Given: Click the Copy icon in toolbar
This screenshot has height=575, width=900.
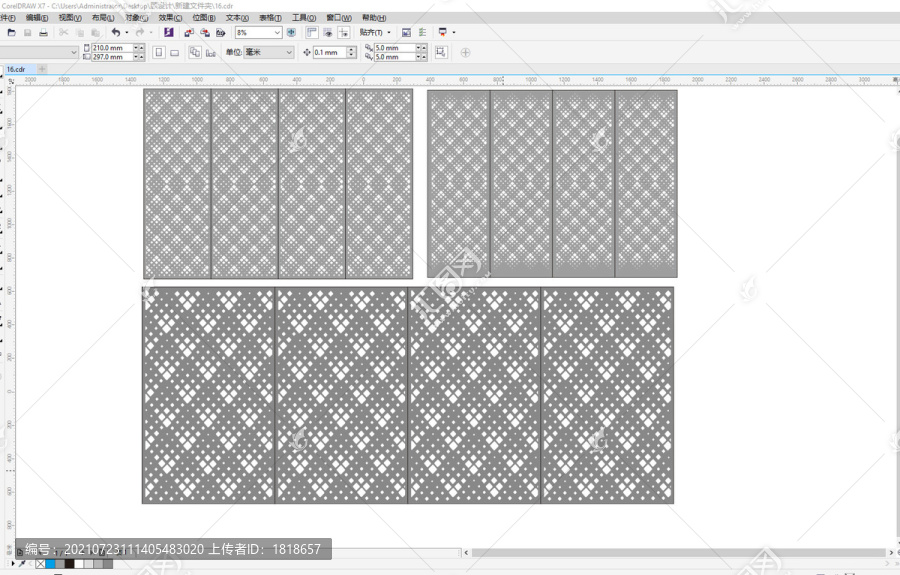Looking at the screenshot, I should (x=80, y=33).
